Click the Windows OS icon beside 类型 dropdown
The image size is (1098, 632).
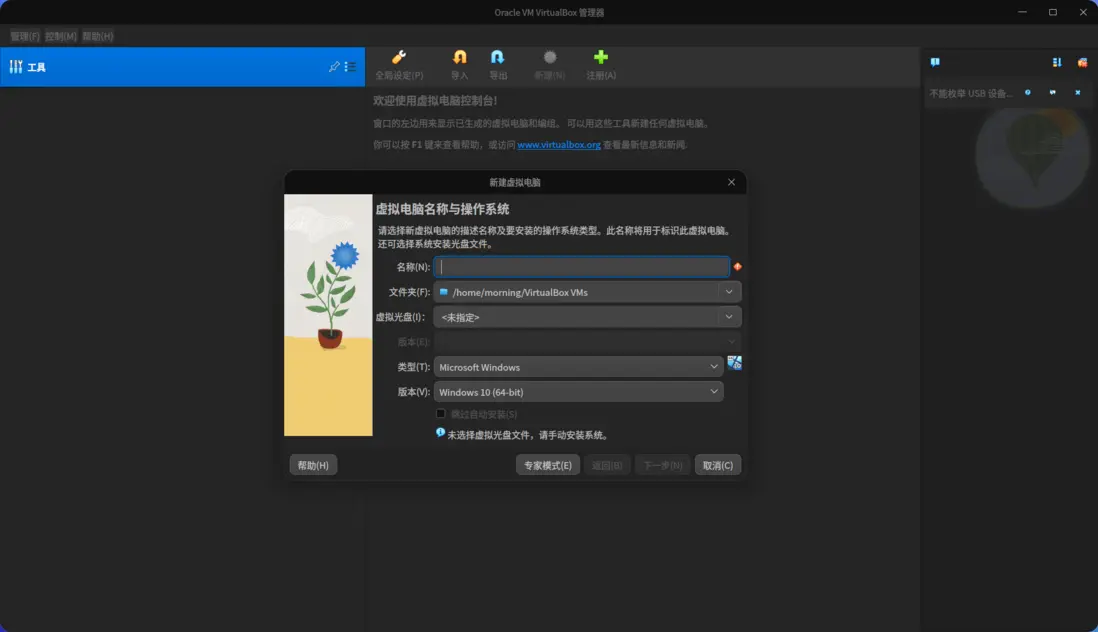(734, 363)
